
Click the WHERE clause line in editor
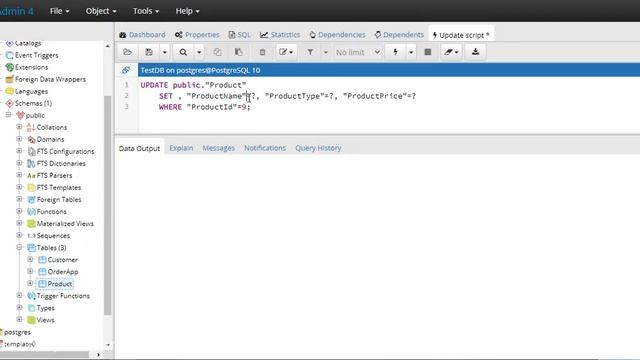click(204, 107)
